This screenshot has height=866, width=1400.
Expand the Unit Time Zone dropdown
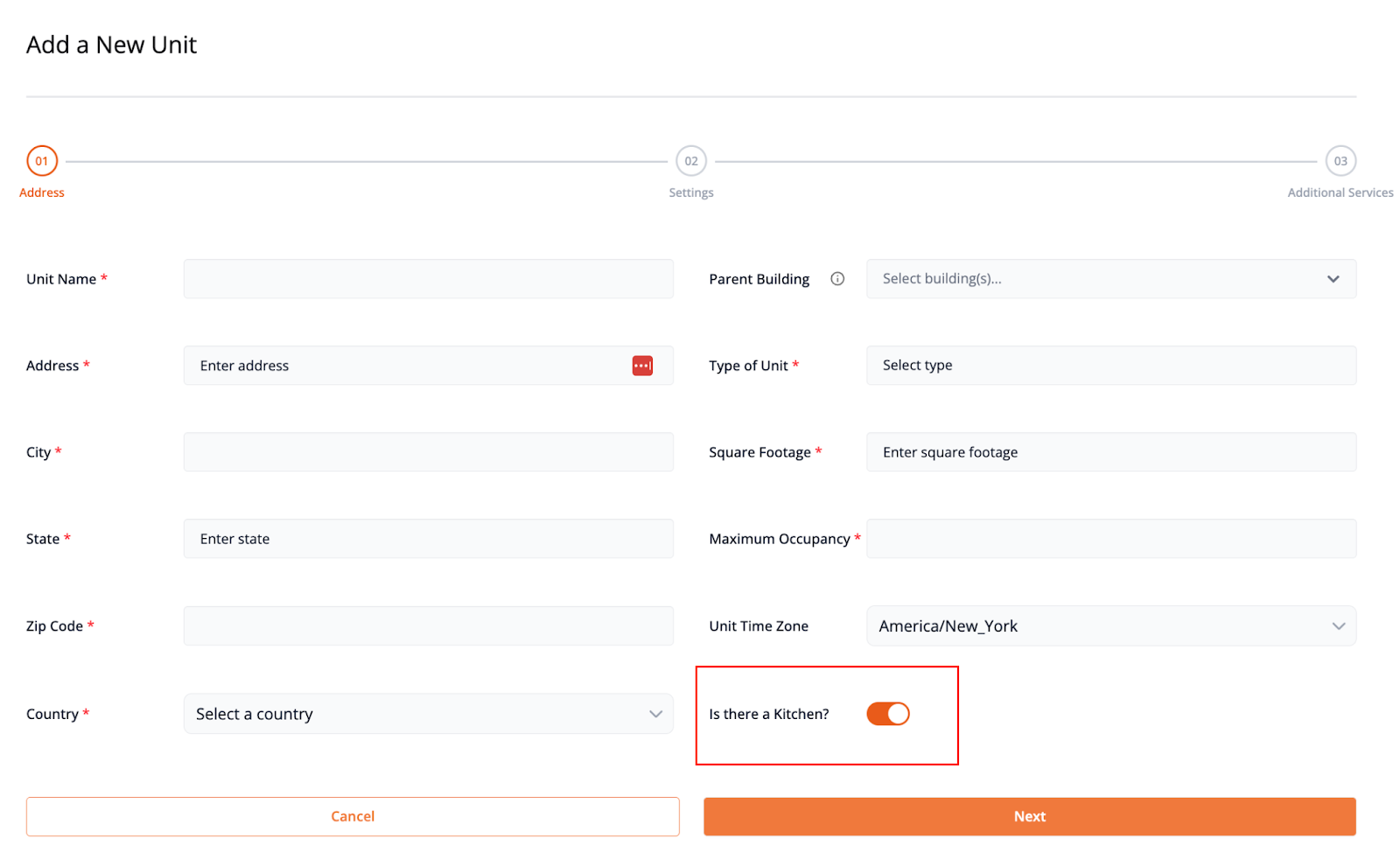[x=1110, y=626]
